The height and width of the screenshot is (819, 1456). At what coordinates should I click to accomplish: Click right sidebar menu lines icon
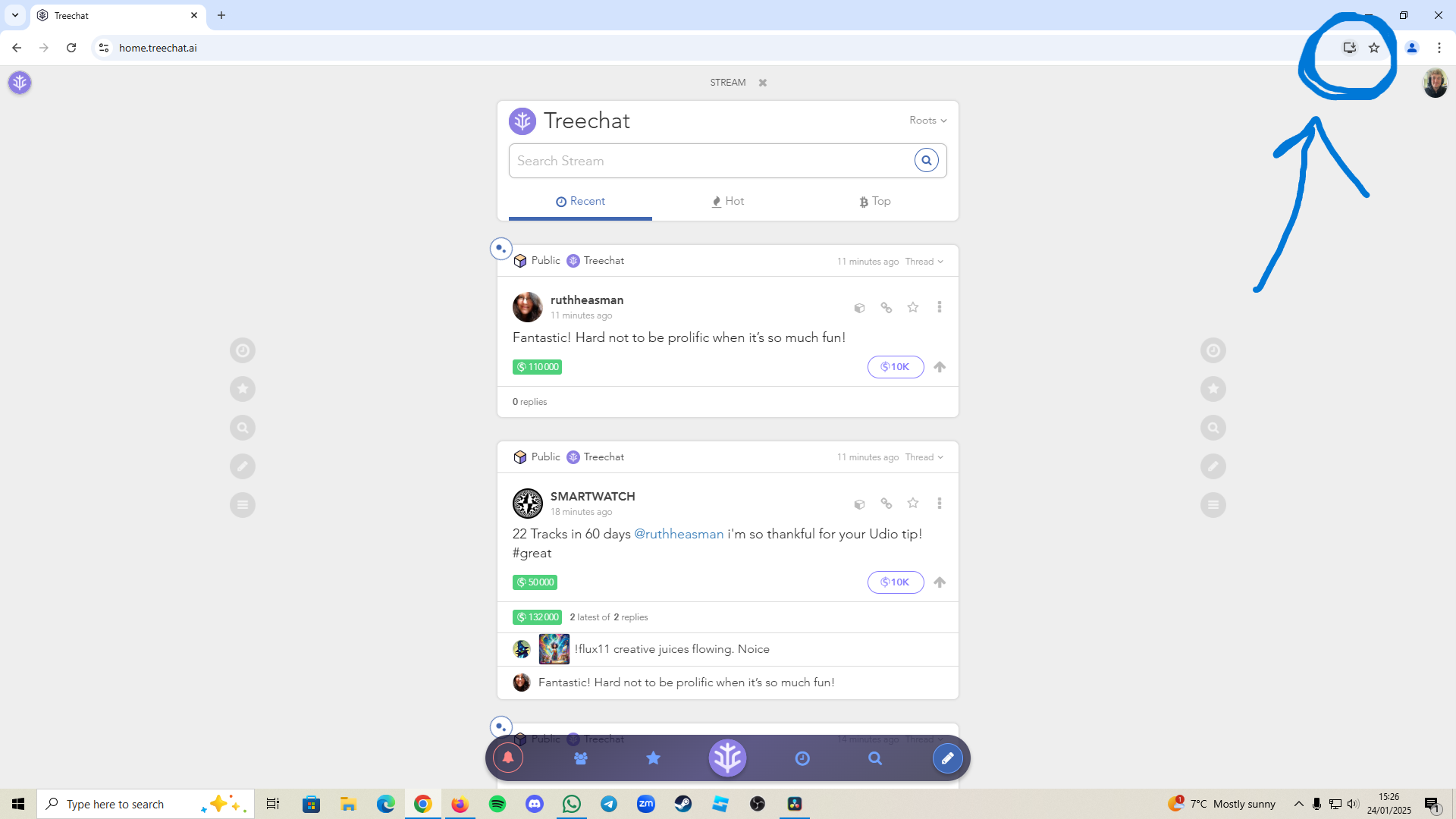pyautogui.click(x=1213, y=505)
